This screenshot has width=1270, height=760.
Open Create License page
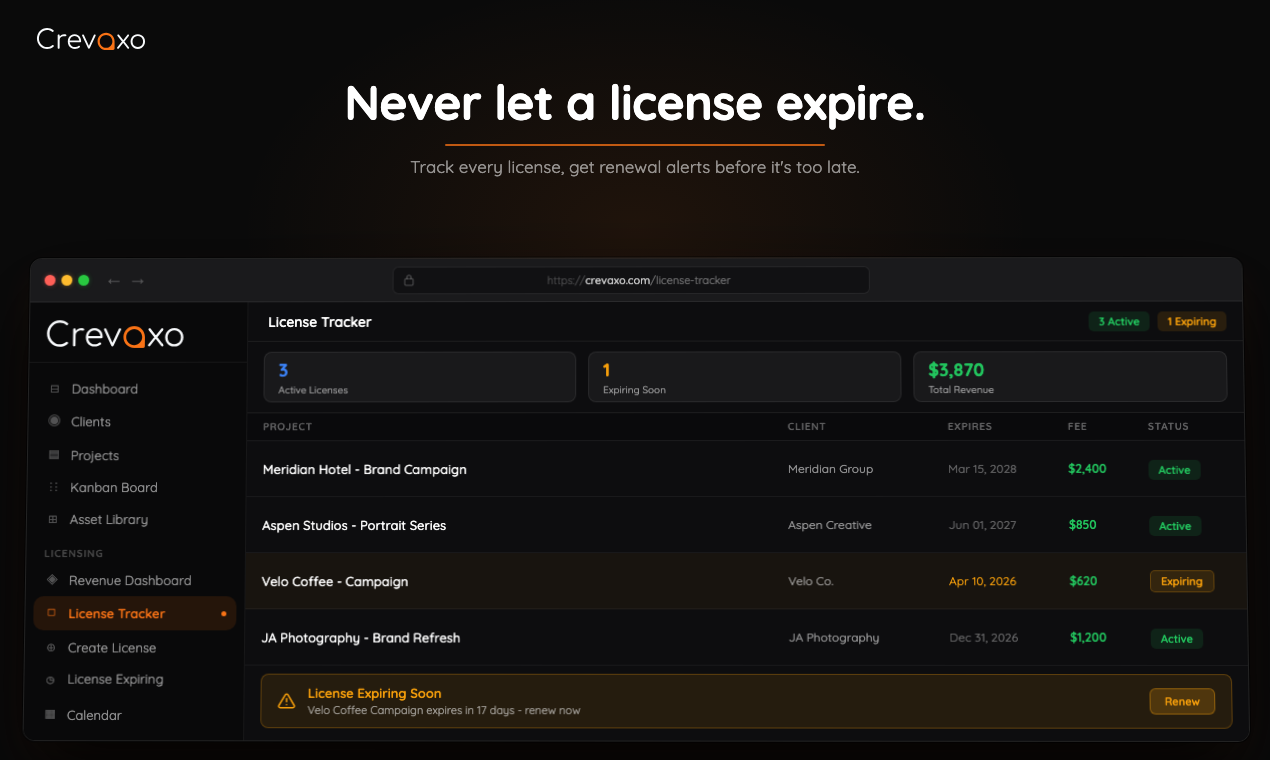click(x=112, y=648)
